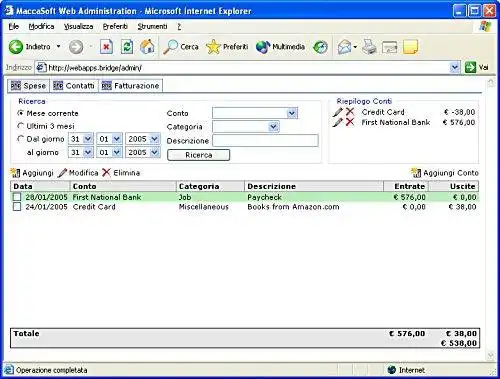
Task: Click the edit page toolbar icon
Action: (x=389, y=47)
